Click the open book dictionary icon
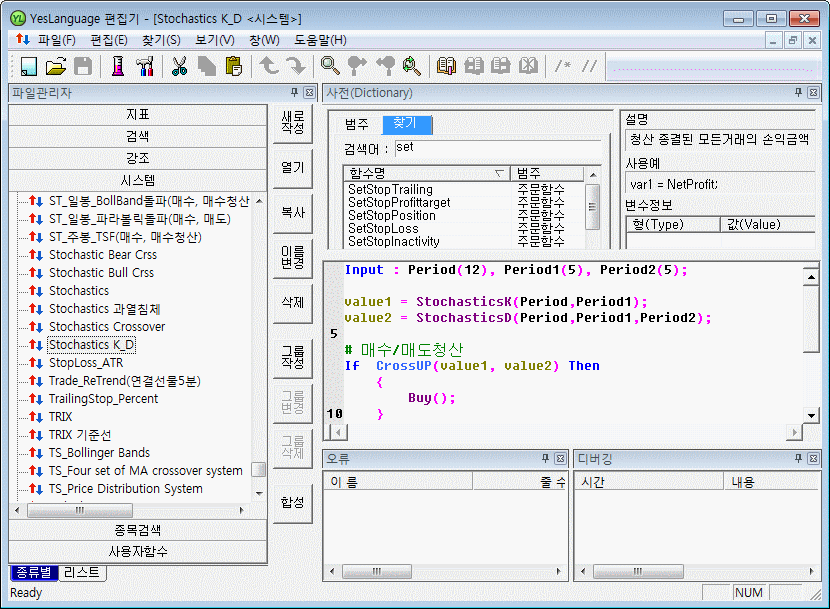This screenshot has height=609, width=830. (446, 66)
